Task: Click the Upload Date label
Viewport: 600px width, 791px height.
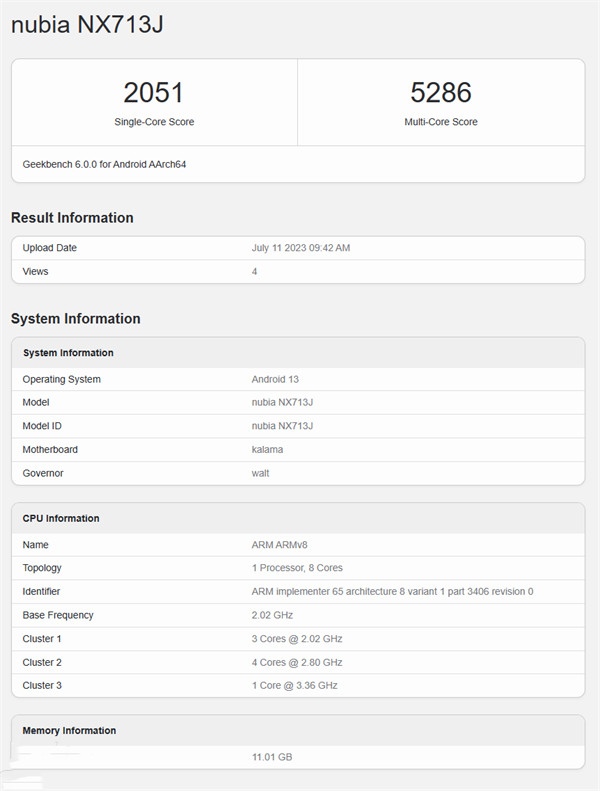Action: point(49,248)
